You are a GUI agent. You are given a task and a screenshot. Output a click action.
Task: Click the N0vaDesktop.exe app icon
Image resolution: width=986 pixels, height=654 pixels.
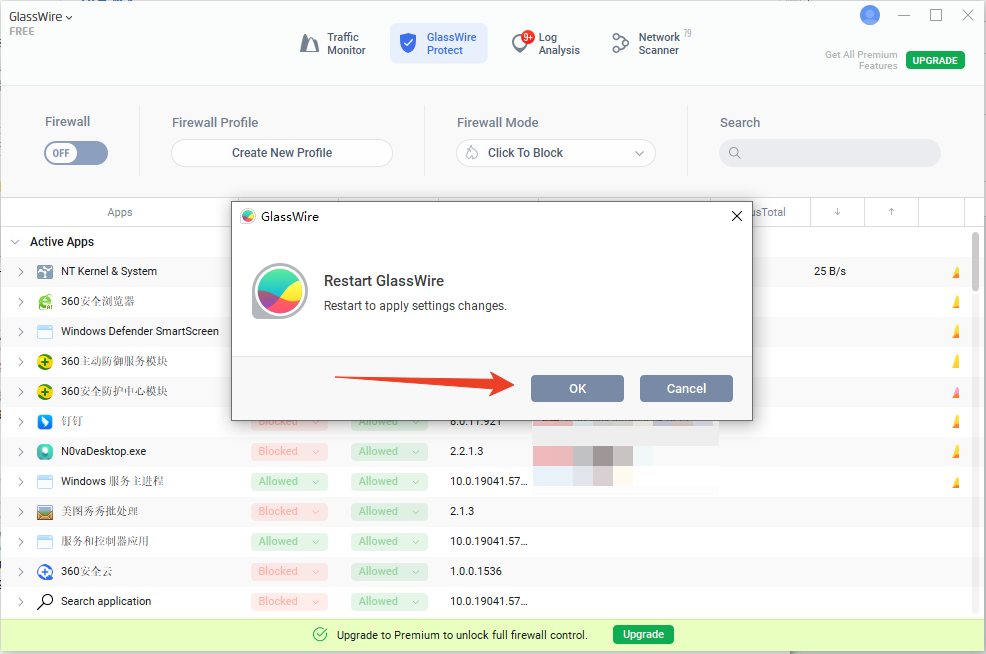(x=45, y=452)
